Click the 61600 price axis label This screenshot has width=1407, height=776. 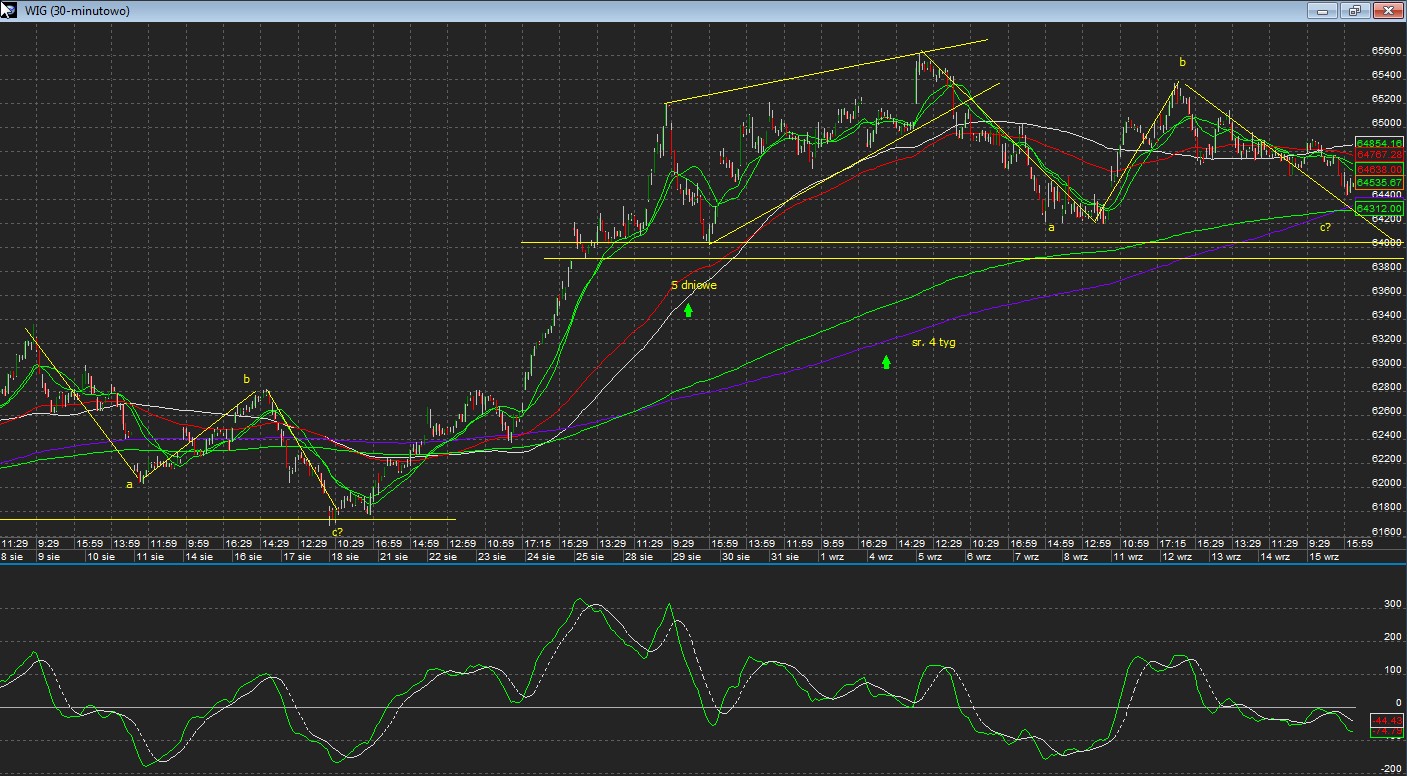click(1385, 531)
